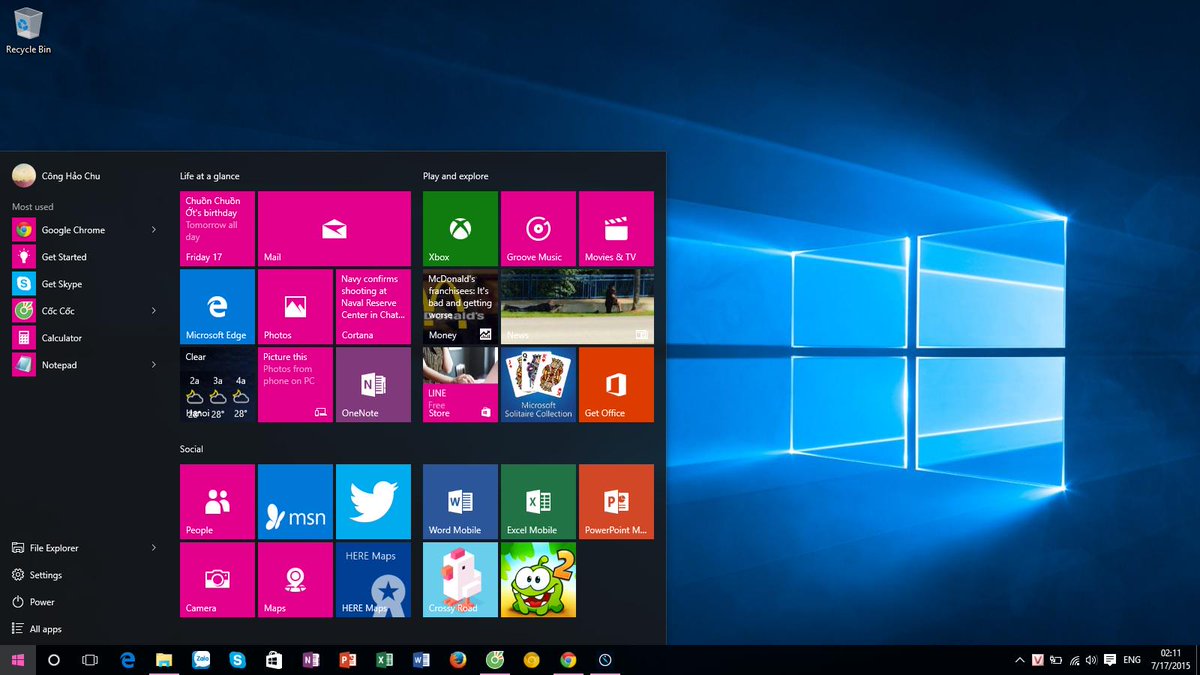Screen dimensions: 1200x675
Task: Open Zalo from the taskbar
Action: [201, 660]
